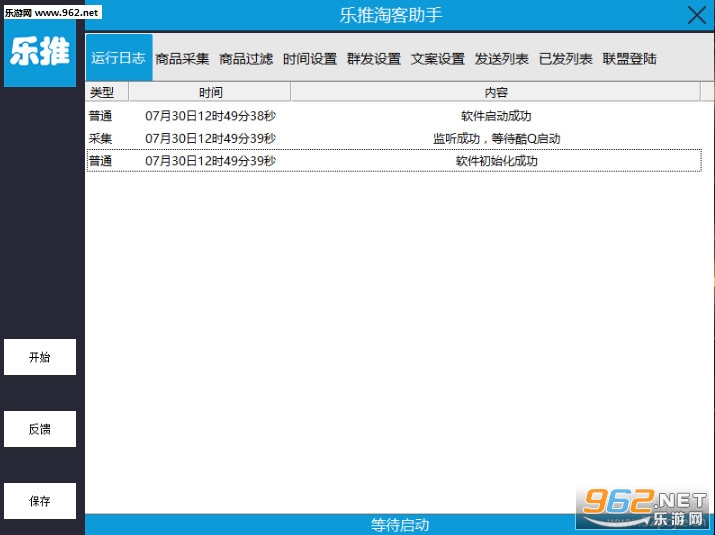This screenshot has height=535, width=715.
Task: Click the 采集 type cell
Action: [100, 138]
